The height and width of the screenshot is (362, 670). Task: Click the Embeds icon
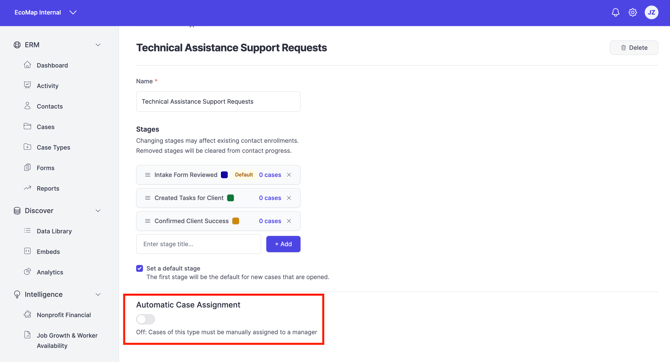tap(27, 251)
